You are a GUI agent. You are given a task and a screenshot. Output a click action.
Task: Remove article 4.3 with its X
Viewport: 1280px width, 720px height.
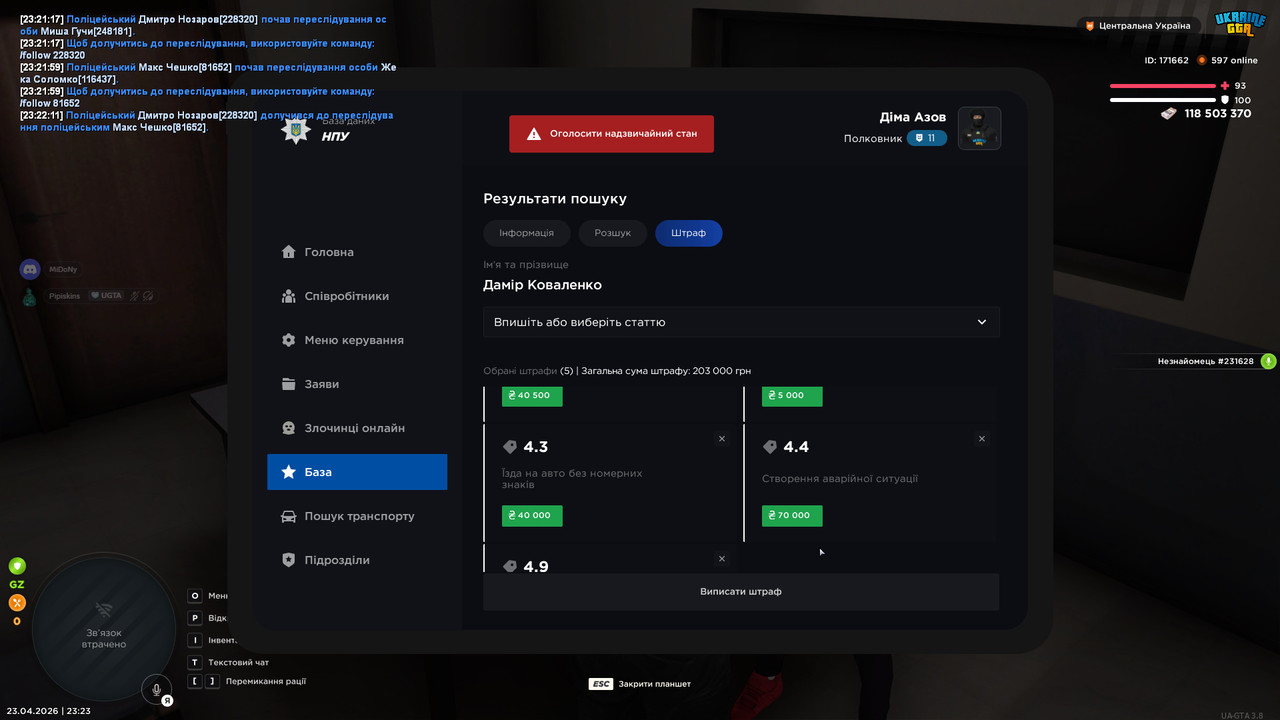pos(722,439)
